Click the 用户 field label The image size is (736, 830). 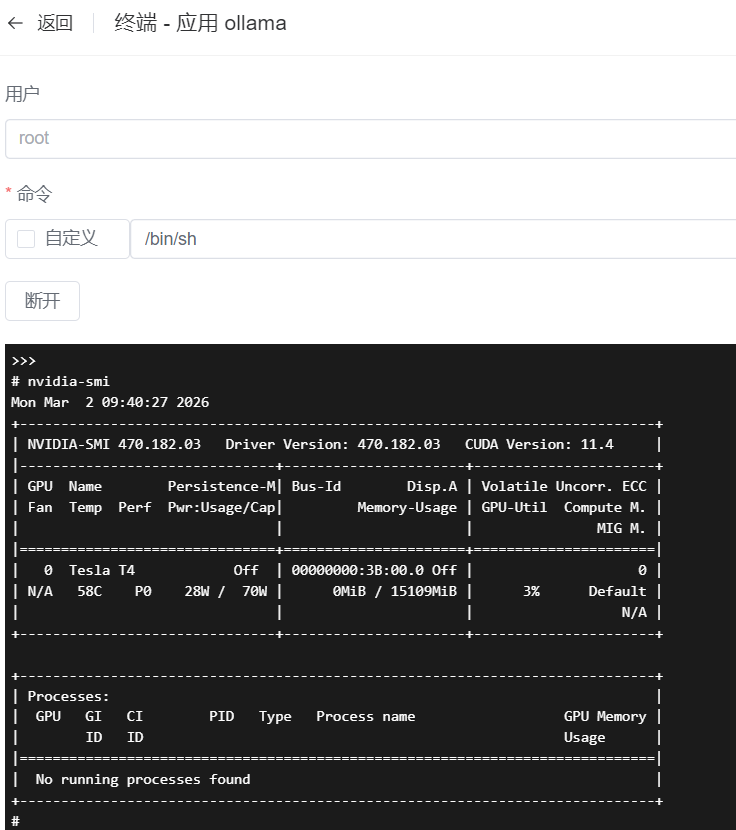(x=22, y=94)
